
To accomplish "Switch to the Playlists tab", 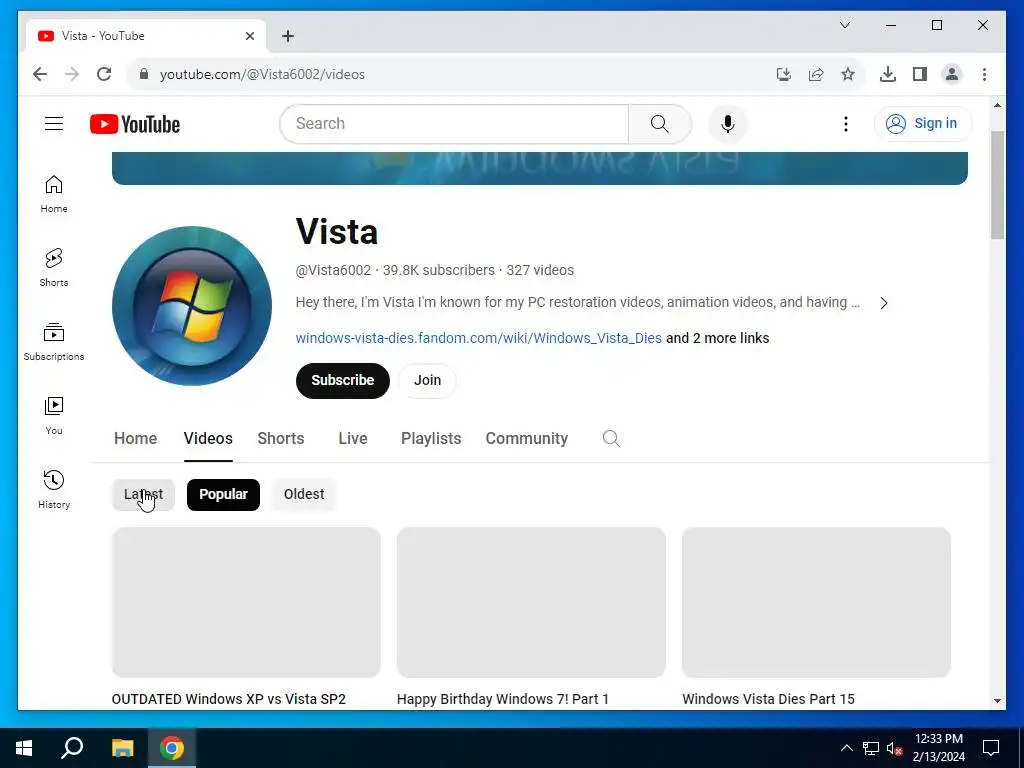I will pyautogui.click(x=431, y=438).
